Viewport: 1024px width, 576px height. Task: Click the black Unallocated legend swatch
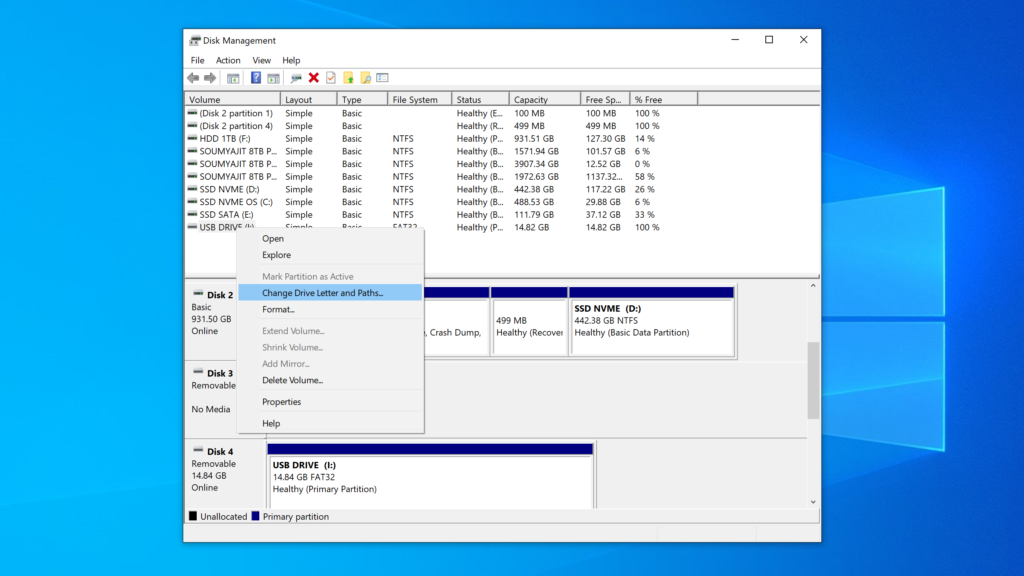point(193,516)
